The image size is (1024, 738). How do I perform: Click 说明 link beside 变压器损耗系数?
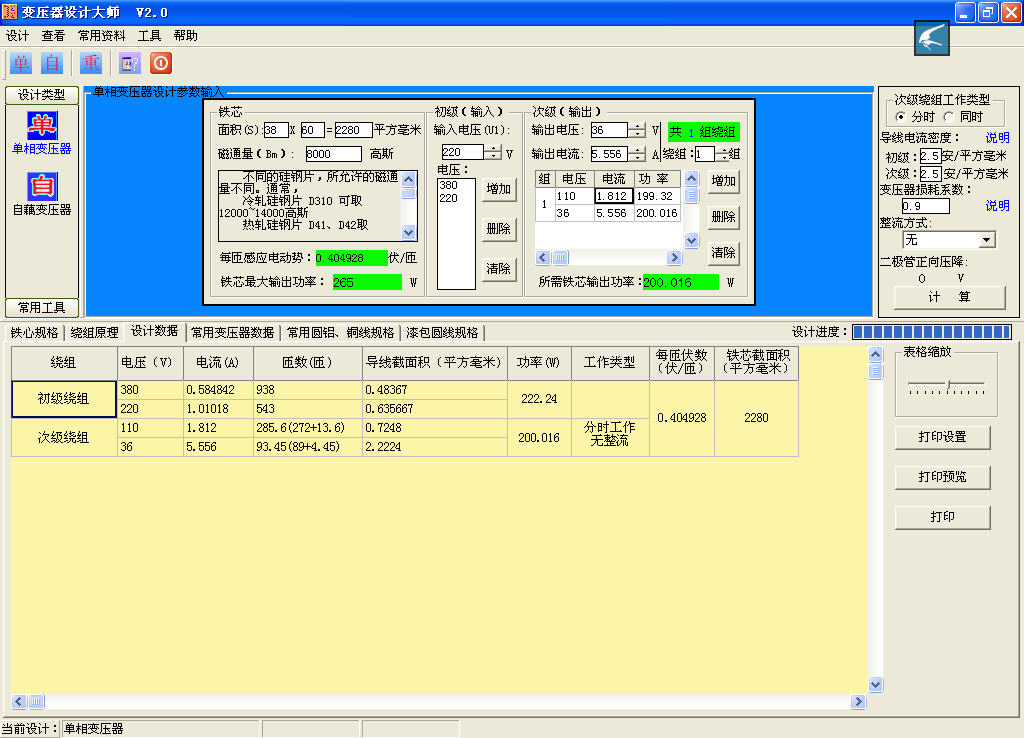click(x=997, y=206)
